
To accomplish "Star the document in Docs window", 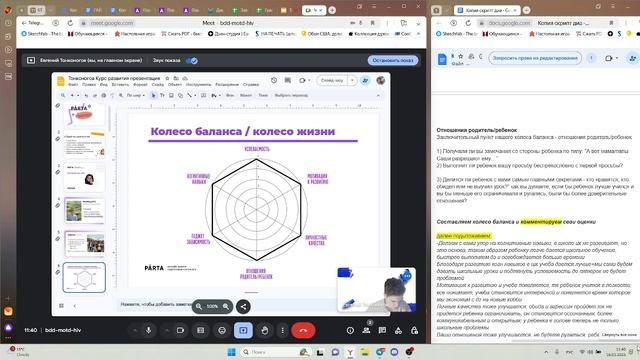I will (461, 56).
